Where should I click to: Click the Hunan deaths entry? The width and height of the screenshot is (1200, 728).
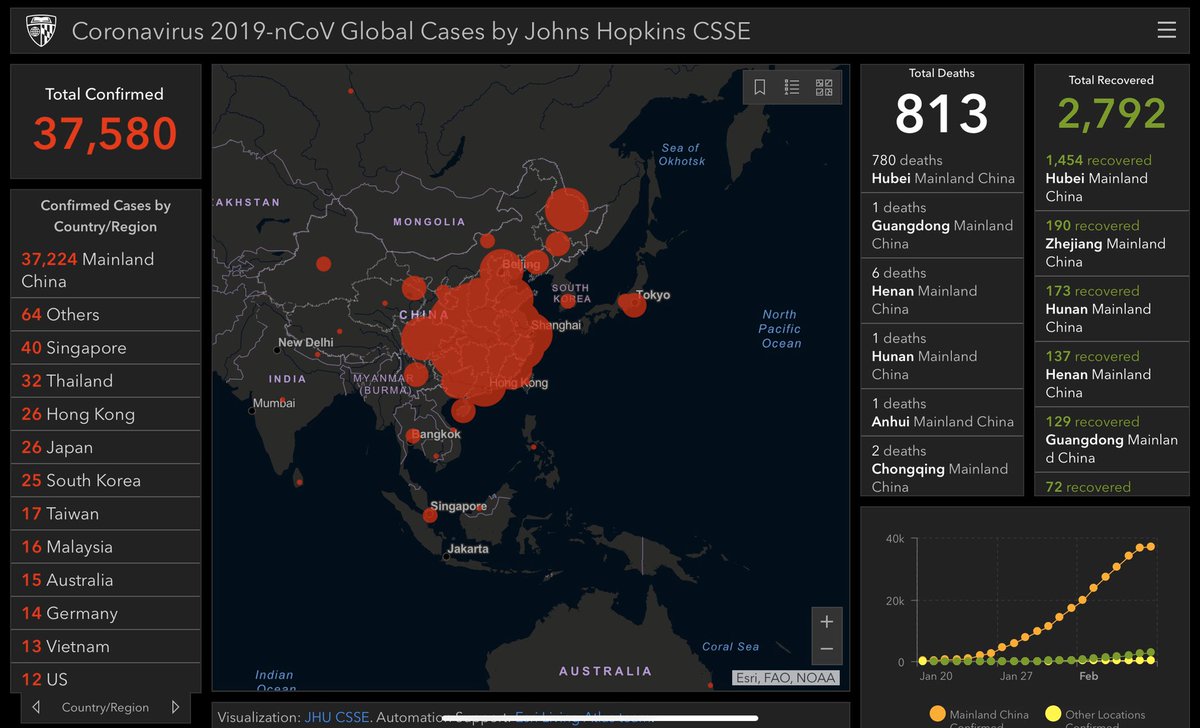942,356
